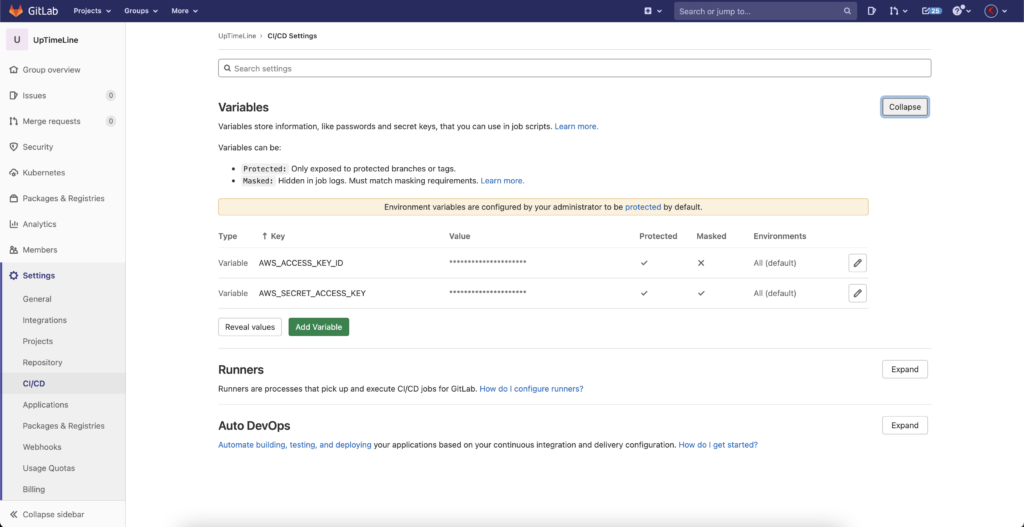Open Learn more link for masking requirements

tap(502, 181)
